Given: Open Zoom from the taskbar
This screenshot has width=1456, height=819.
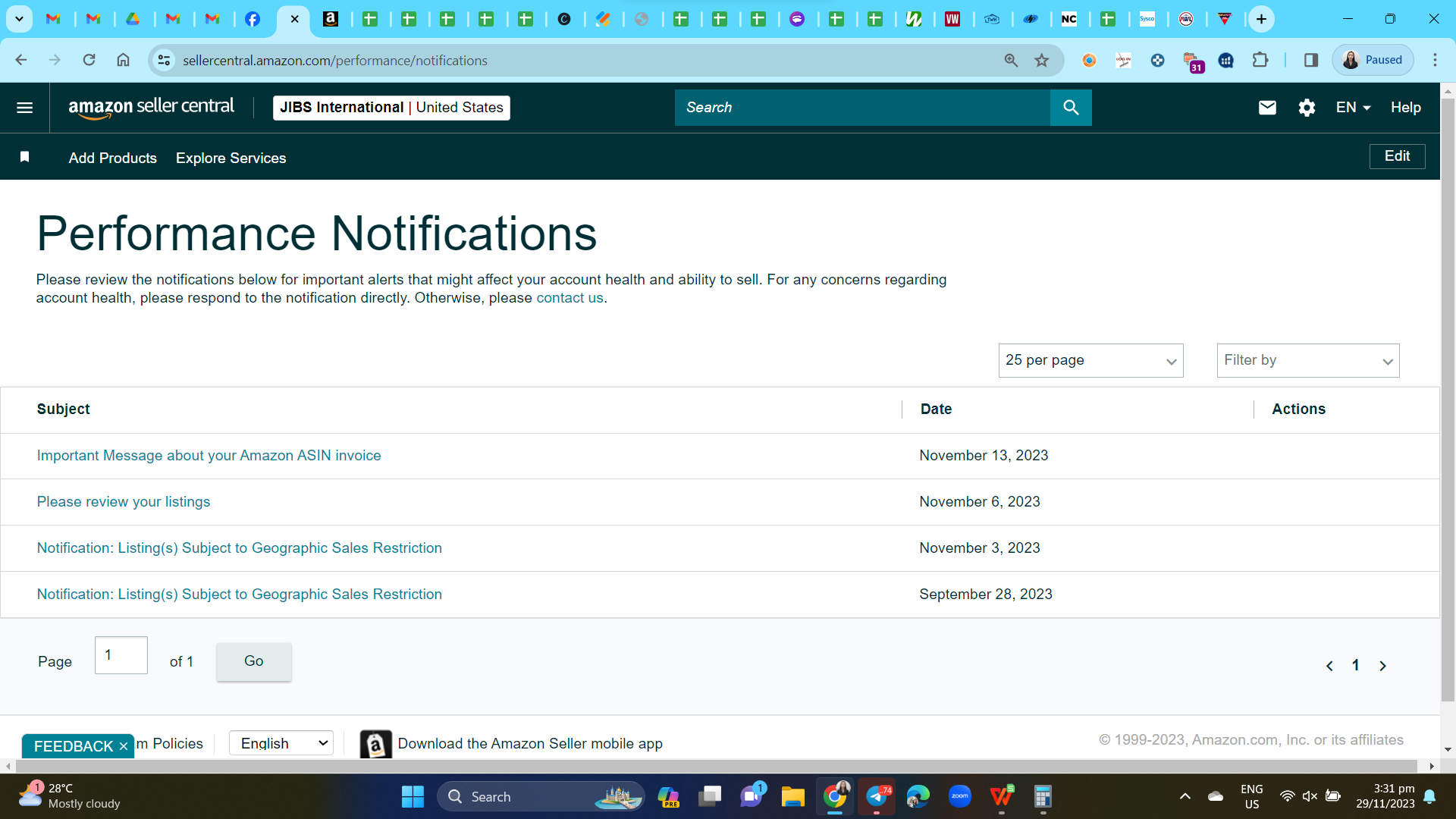Looking at the screenshot, I should (x=960, y=797).
